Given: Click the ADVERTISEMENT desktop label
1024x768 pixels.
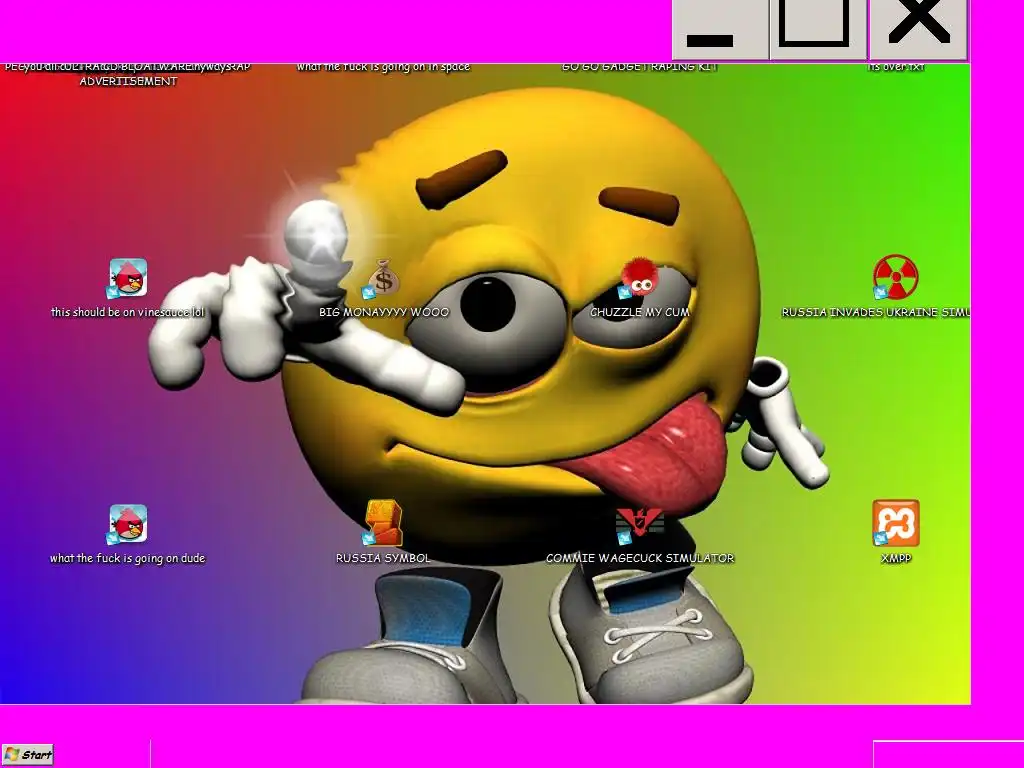Looking at the screenshot, I should (x=129, y=81).
